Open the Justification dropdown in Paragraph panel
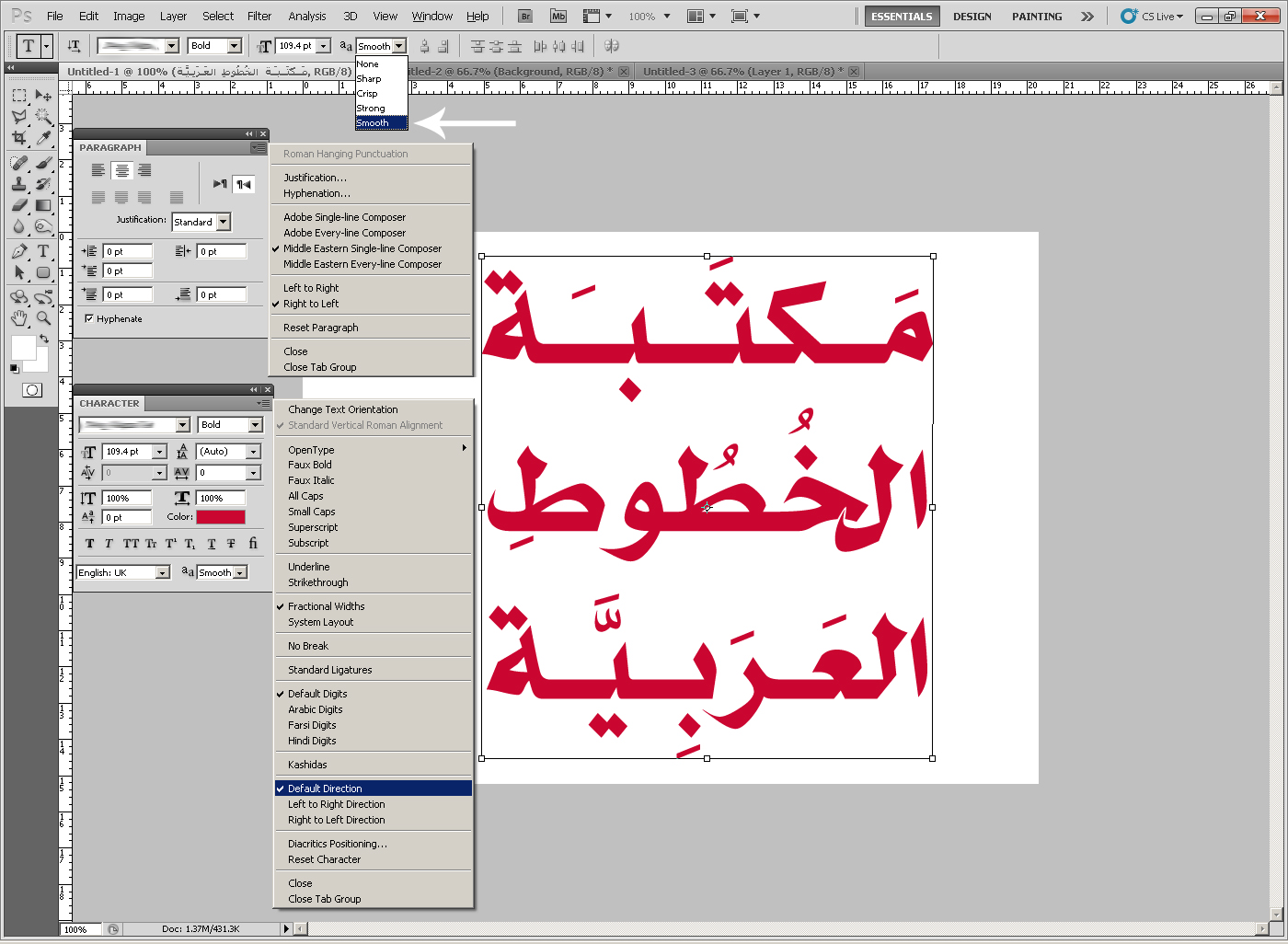1288x944 pixels. (201, 221)
